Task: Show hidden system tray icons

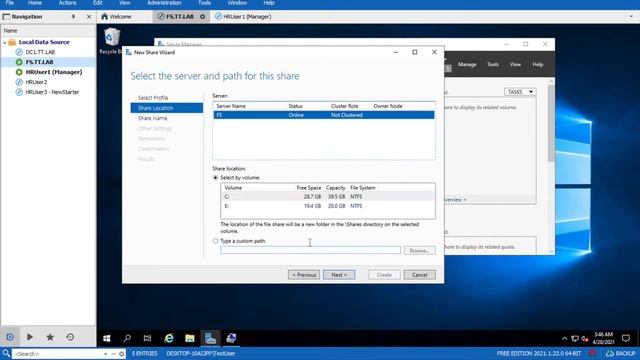Action: (x=564, y=338)
